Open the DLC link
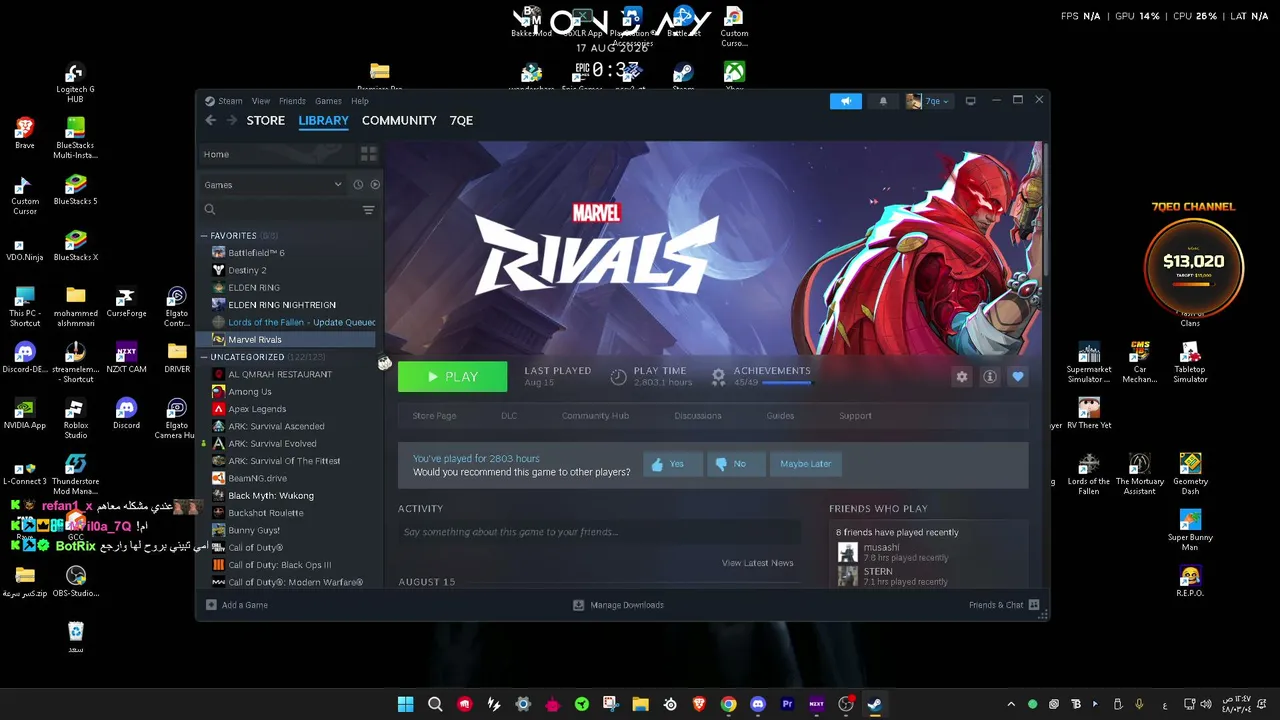Image resolution: width=1280 pixels, height=720 pixels. (x=509, y=416)
